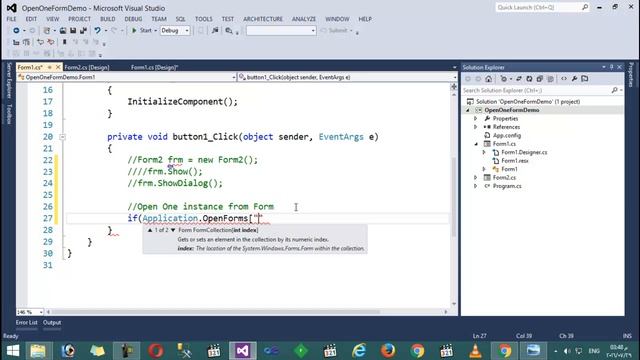Open the Properties side panel tab
The image size is (640, 360).
point(631,75)
